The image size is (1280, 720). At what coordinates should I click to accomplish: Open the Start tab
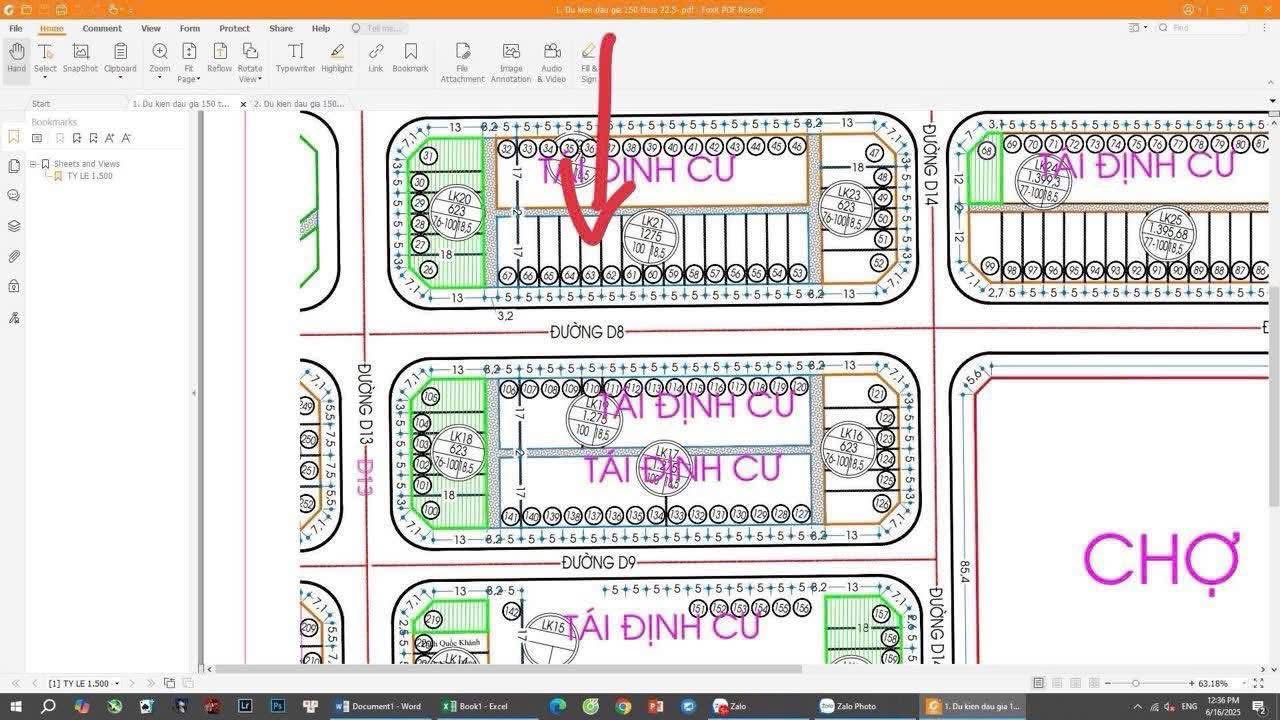pos(40,103)
